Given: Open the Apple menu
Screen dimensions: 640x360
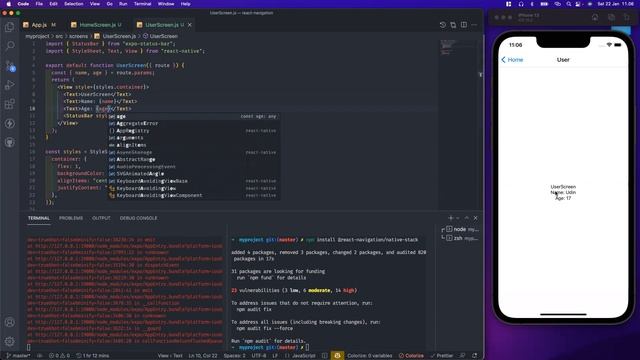Looking at the screenshot, I should [x=8, y=4].
